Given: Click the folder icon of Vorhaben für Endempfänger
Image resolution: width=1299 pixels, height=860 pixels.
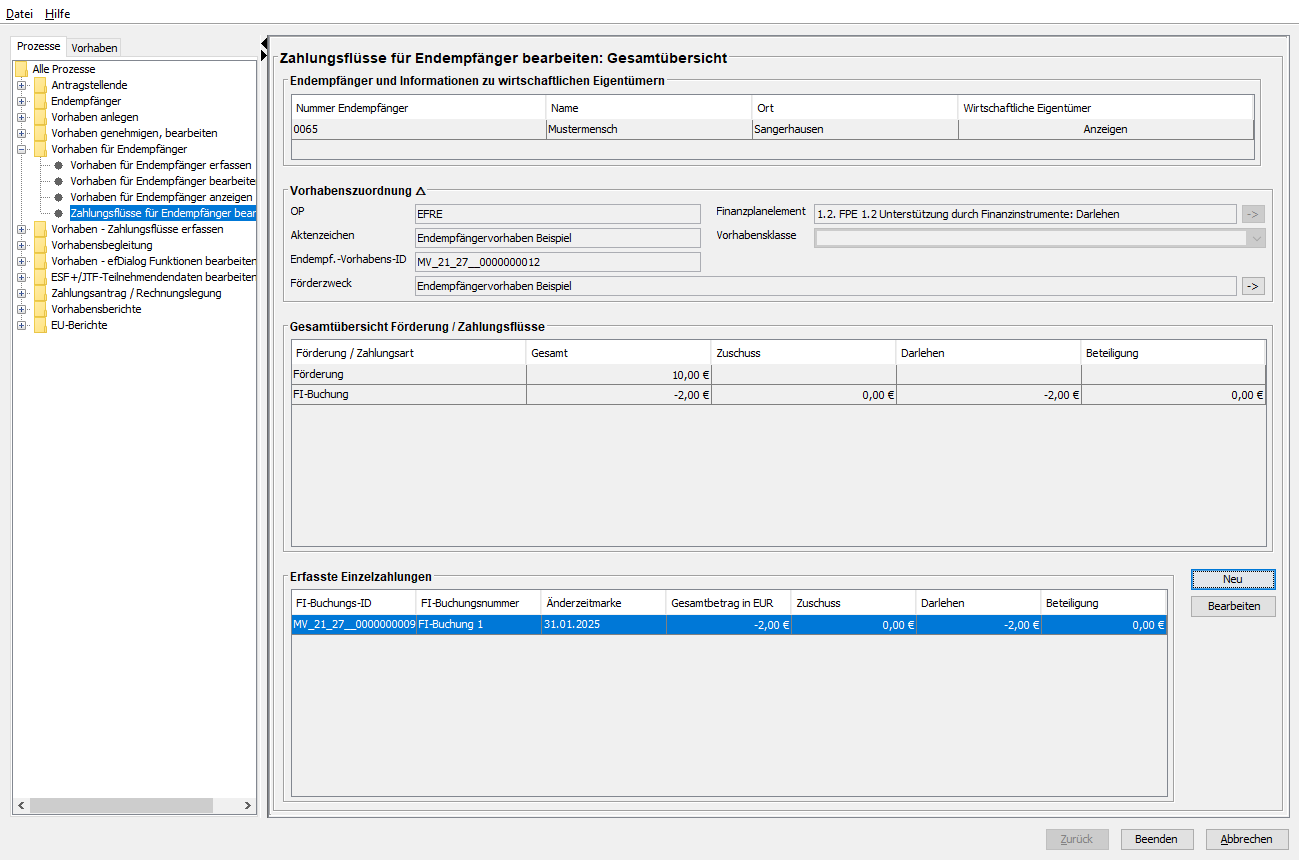Looking at the screenshot, I should 40,149.
